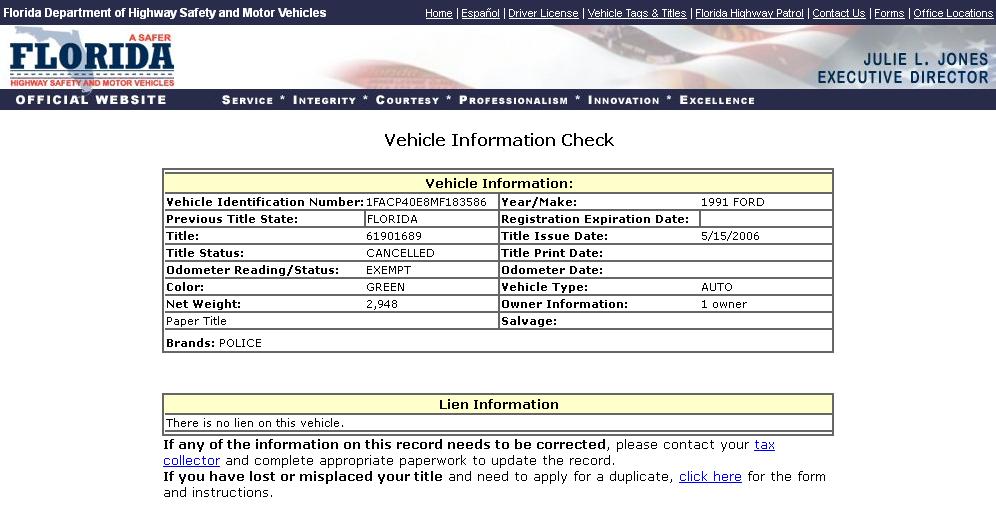Click the Vehicle Information header bar

tap(498, 184)
